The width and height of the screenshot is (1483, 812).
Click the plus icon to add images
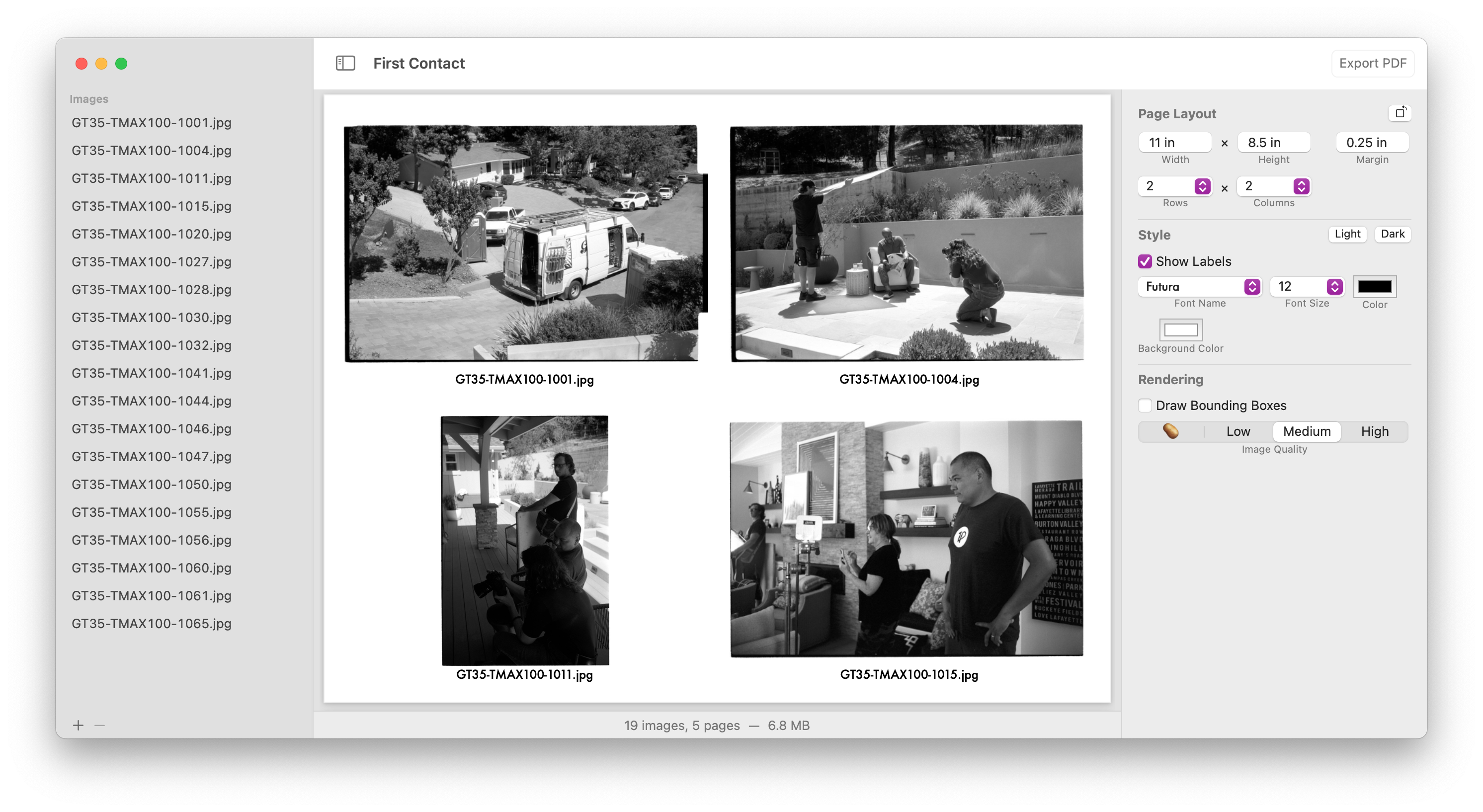click(79, 725)
